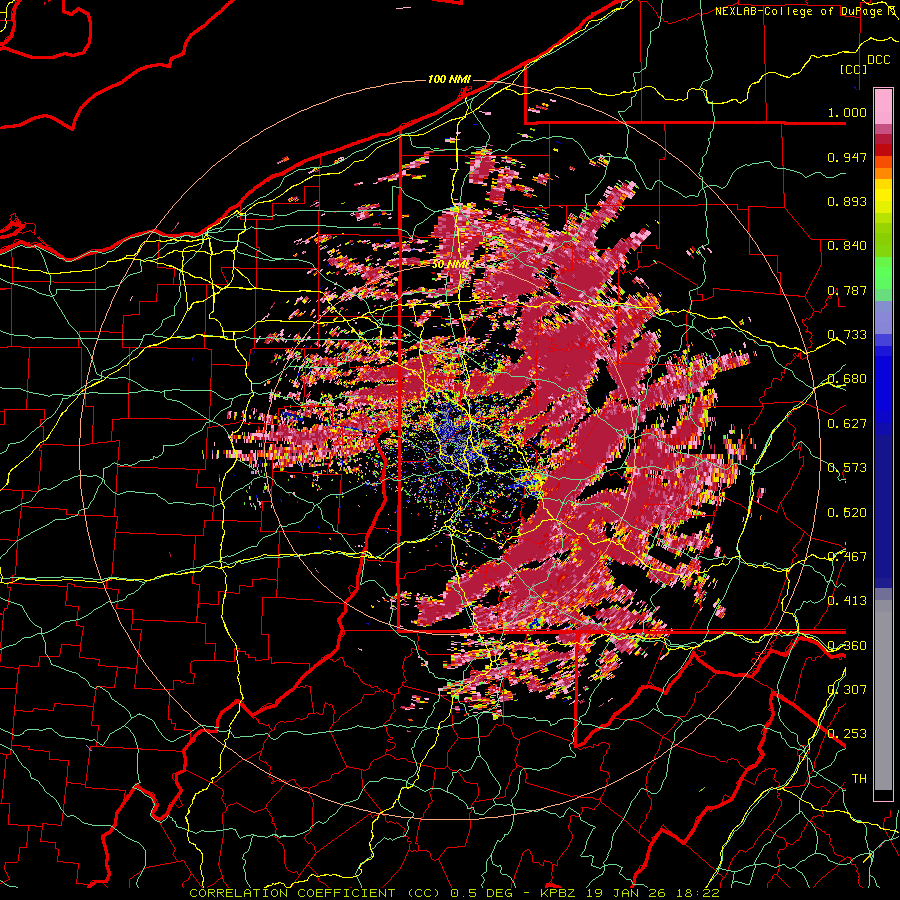The image size is (900, 900).
Task: Click the 0.253 scale value
Action: 847,734
